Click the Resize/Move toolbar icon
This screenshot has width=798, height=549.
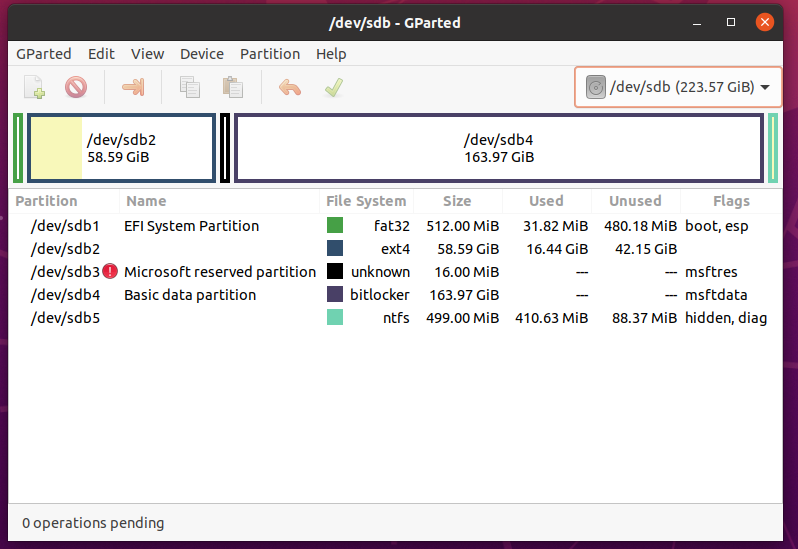[133, 88]
